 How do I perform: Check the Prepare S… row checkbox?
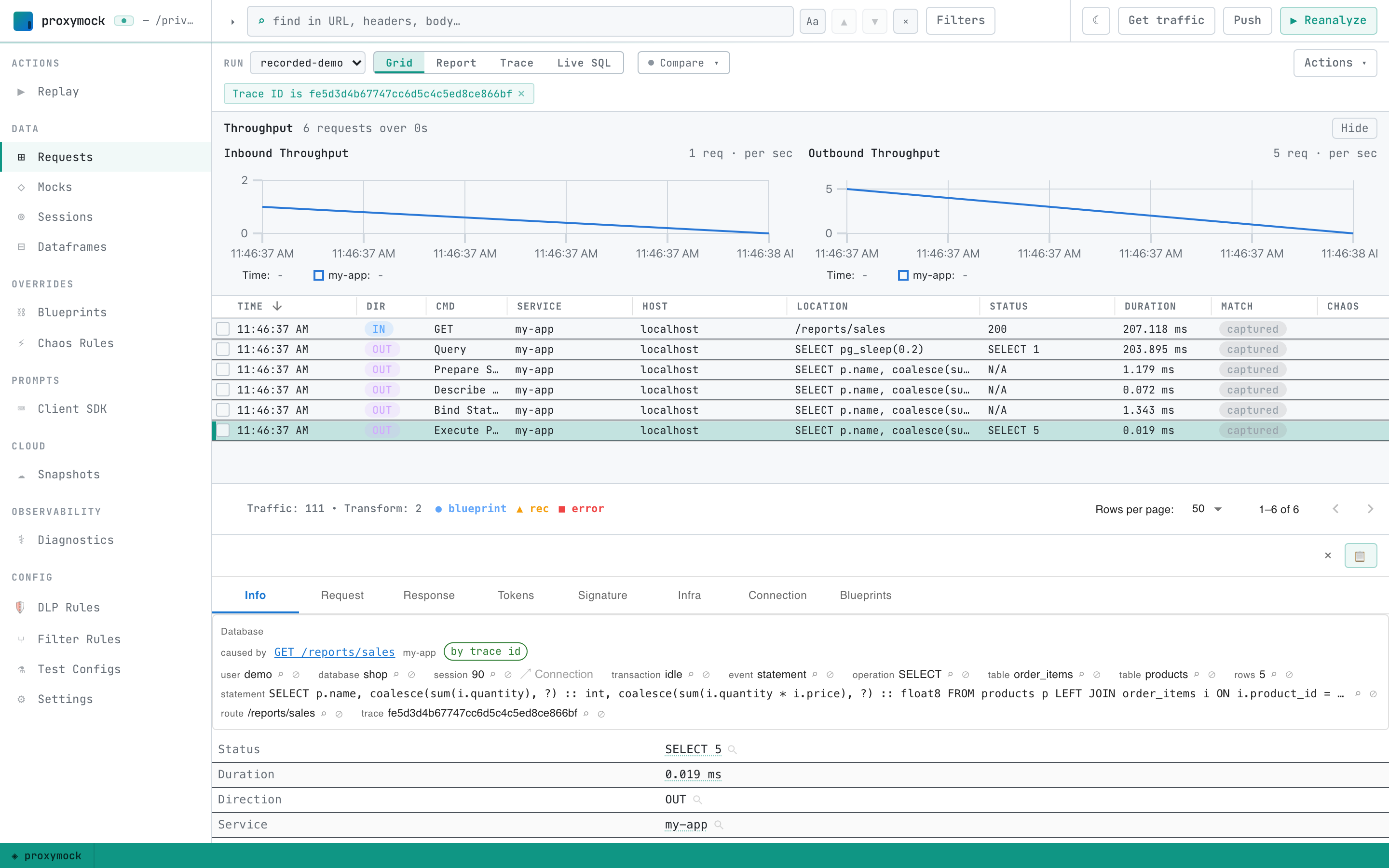point(223,369)
